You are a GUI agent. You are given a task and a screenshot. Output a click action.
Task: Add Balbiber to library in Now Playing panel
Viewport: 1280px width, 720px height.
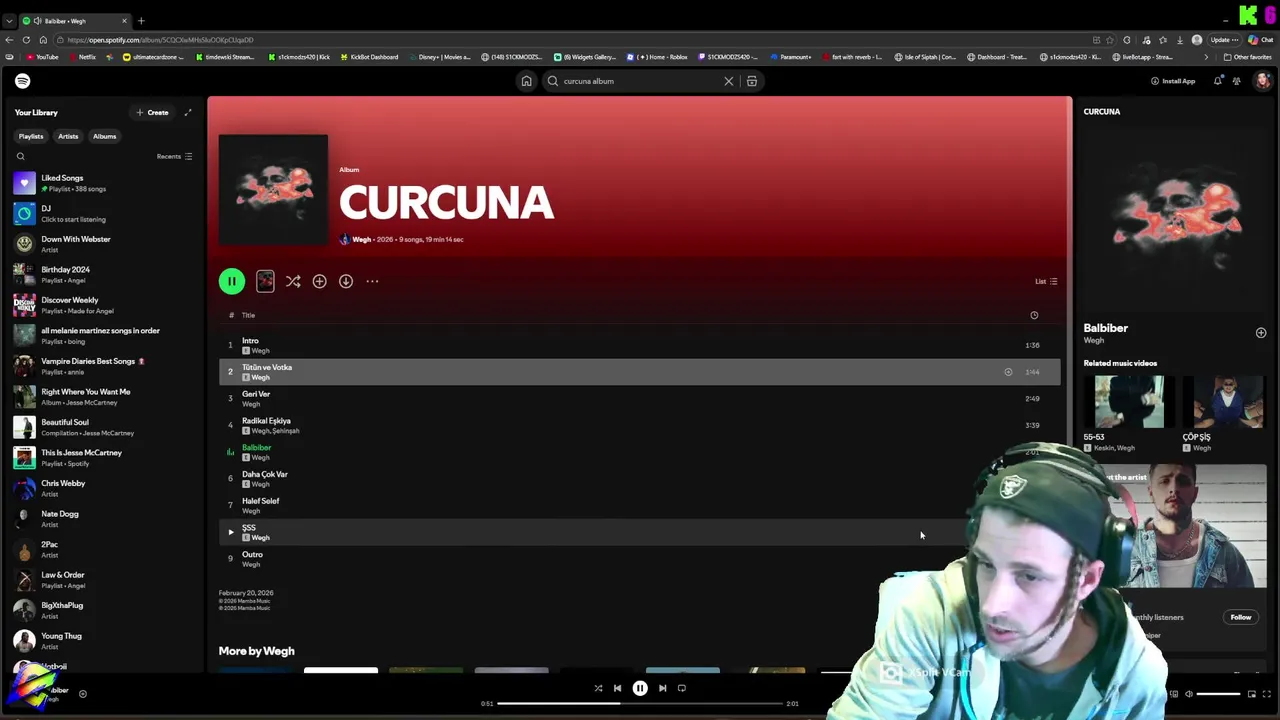pos(1260,333)
